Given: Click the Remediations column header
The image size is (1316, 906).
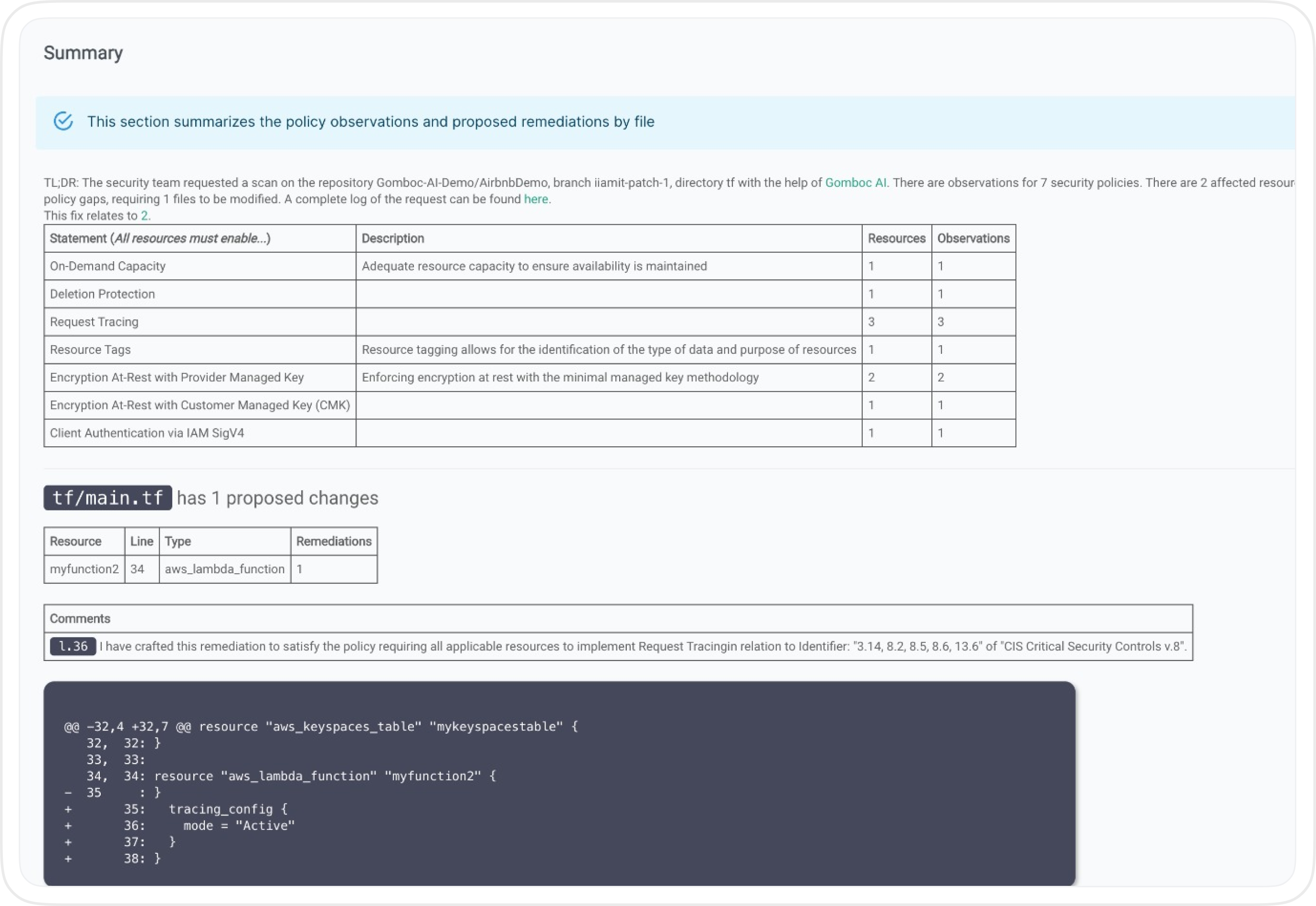Looking at the screenshot, I should tap(333, 541).
